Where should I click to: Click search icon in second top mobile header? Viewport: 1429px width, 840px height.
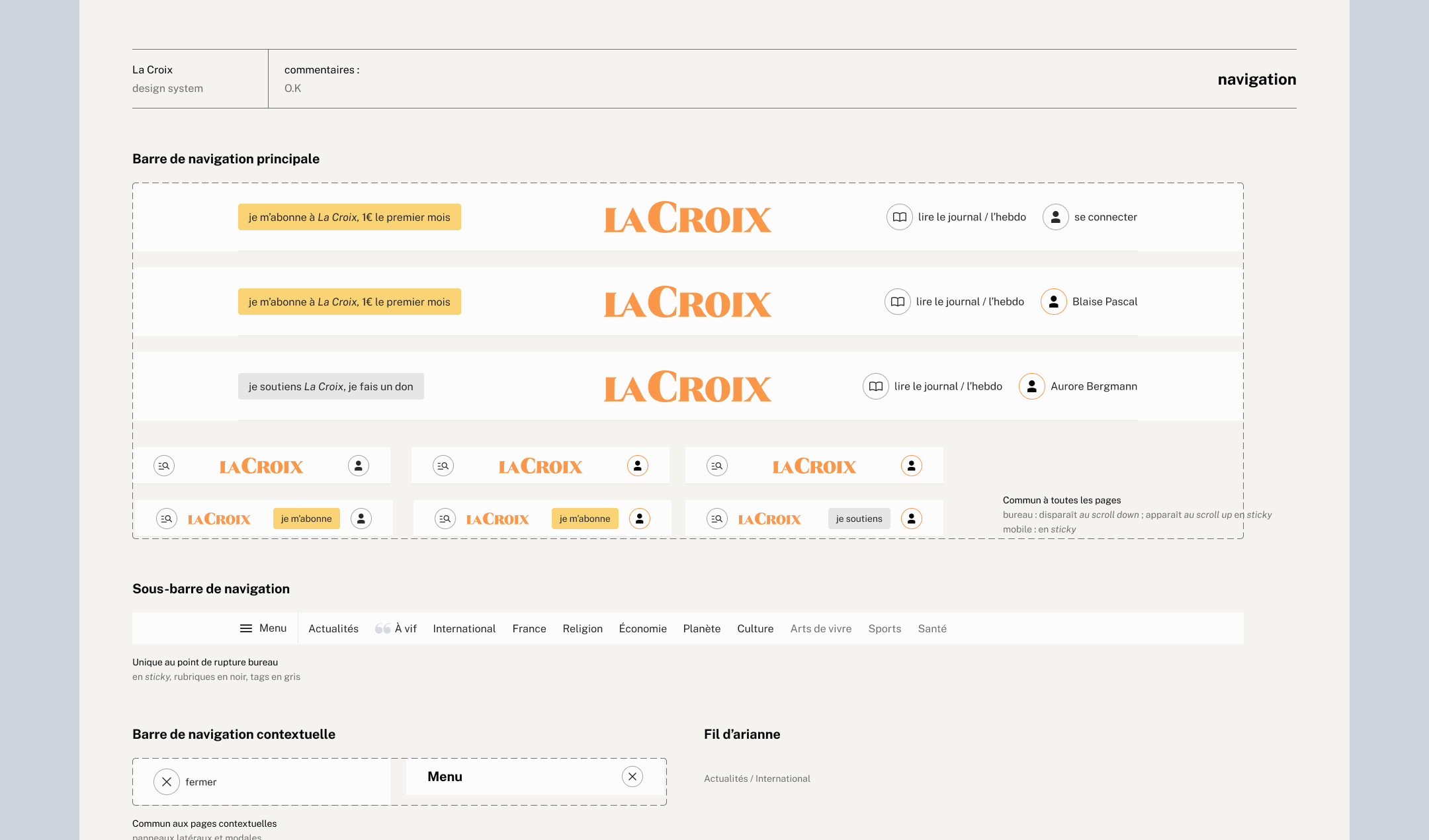tap(443, 466)
